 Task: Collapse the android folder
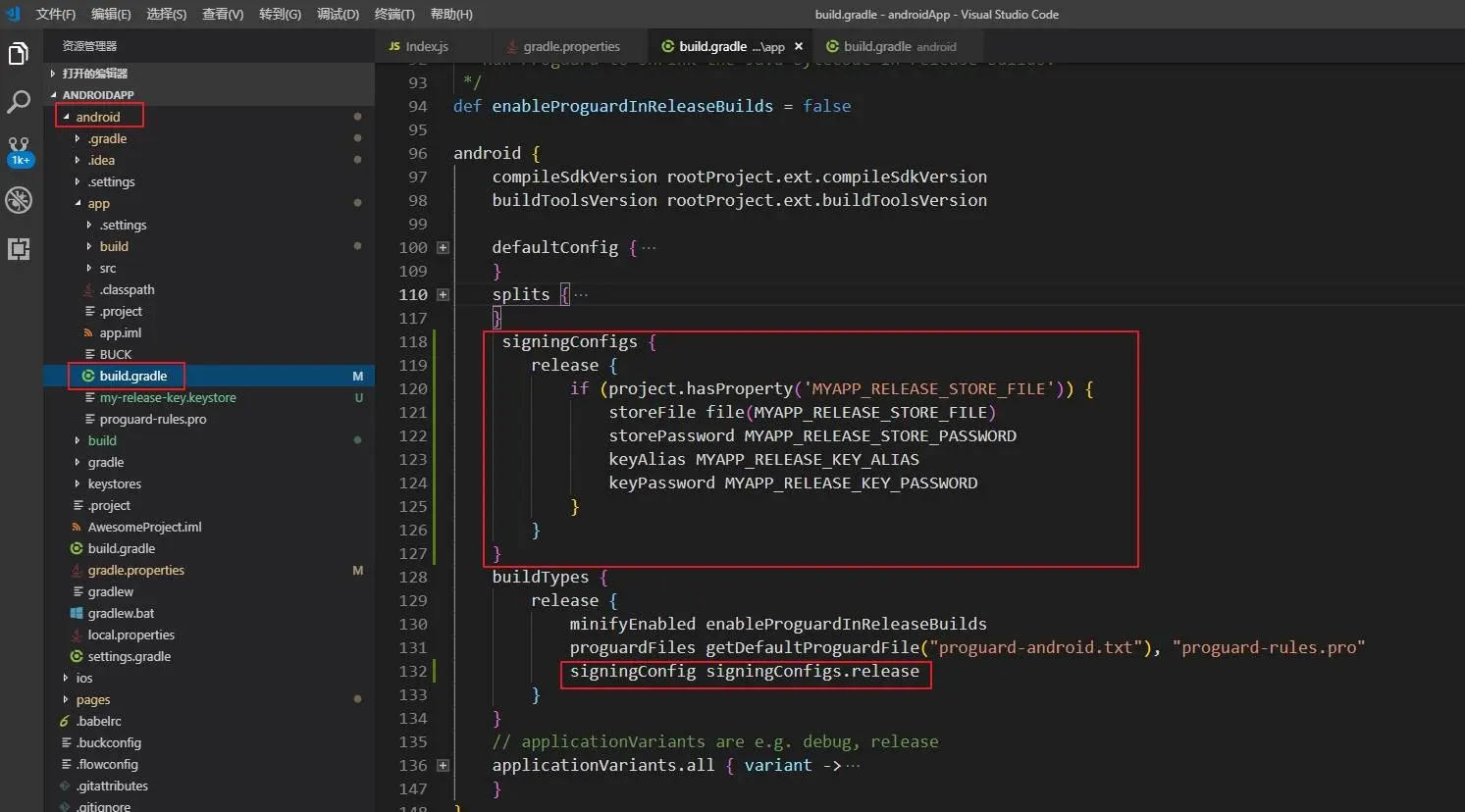point(66,117)
